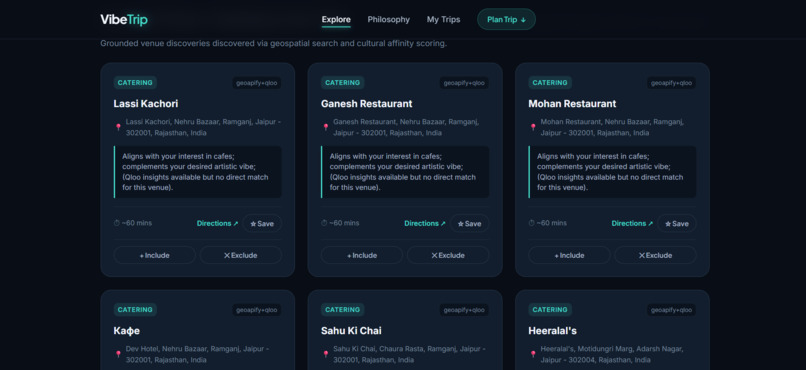Viewport: 806px width, 370px height.
Task: Click geoapify+qloo badge on Sahu Ki Chai card
Action: (x=464, y=310)
